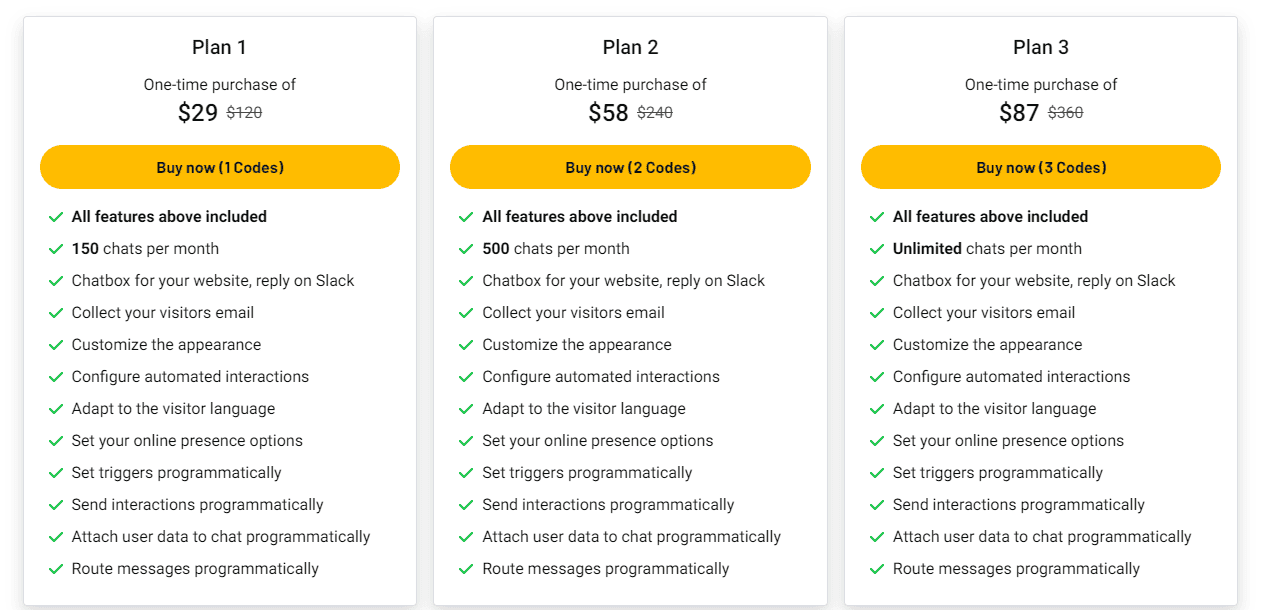The image size is (1270, 610).
Task: Click the $29 price in Plan 1
Action: click(x=197, y=112)
